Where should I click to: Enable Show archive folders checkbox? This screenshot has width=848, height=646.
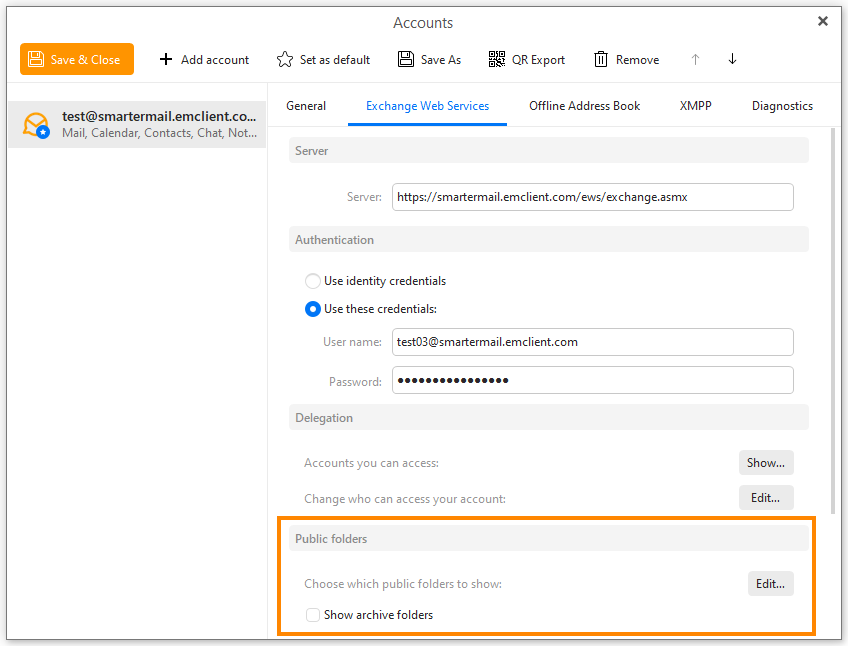[313, 615]
